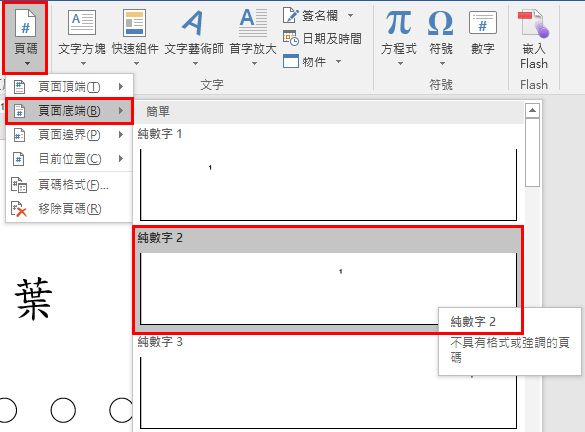Select 純數字 2 page number thumbnail
The width and height of the screenshot is (585, 432).
[328, 280]
